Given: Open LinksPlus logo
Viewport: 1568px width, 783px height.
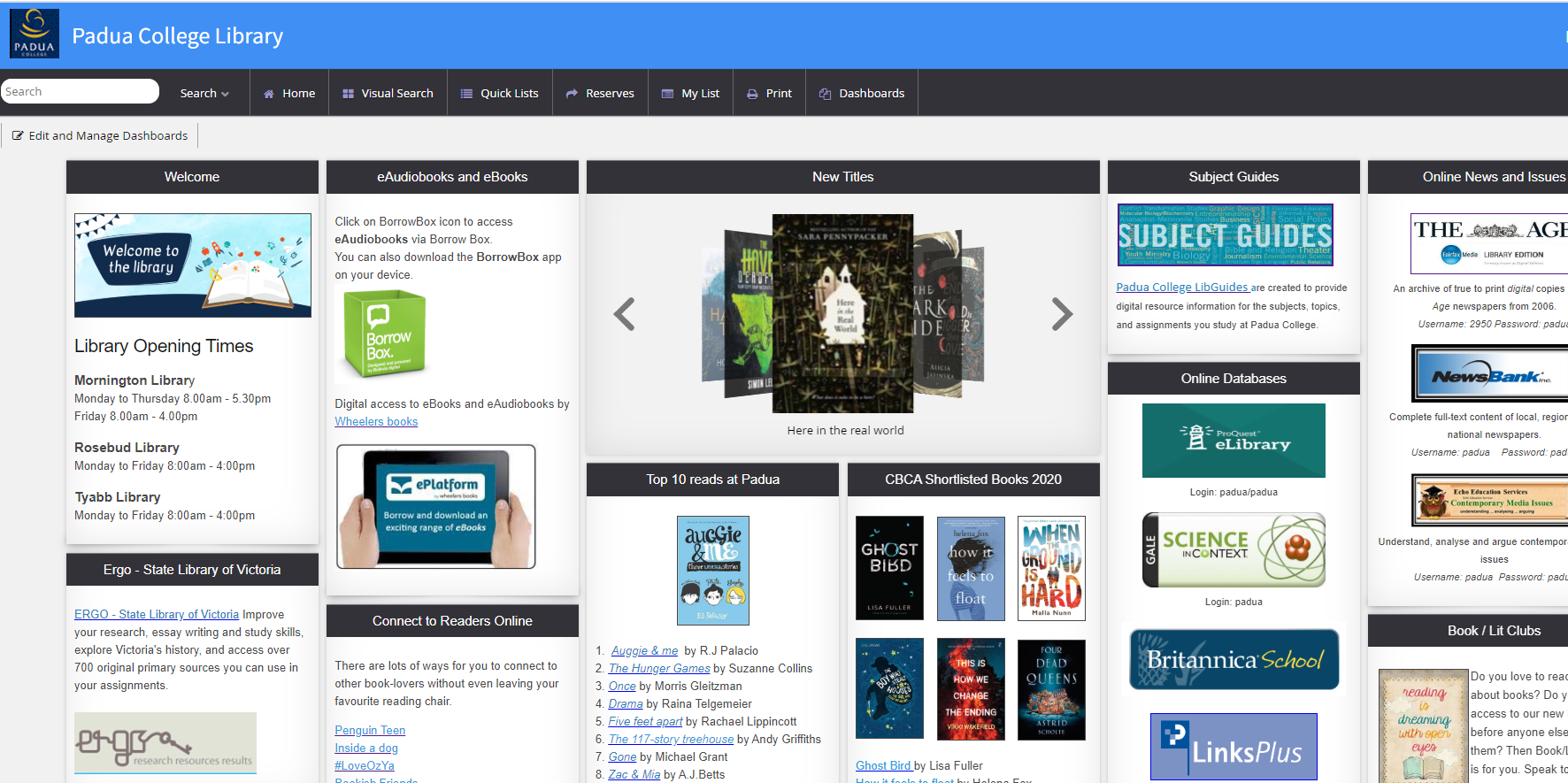Looking at the screenshot, I should pos(1234,747).
